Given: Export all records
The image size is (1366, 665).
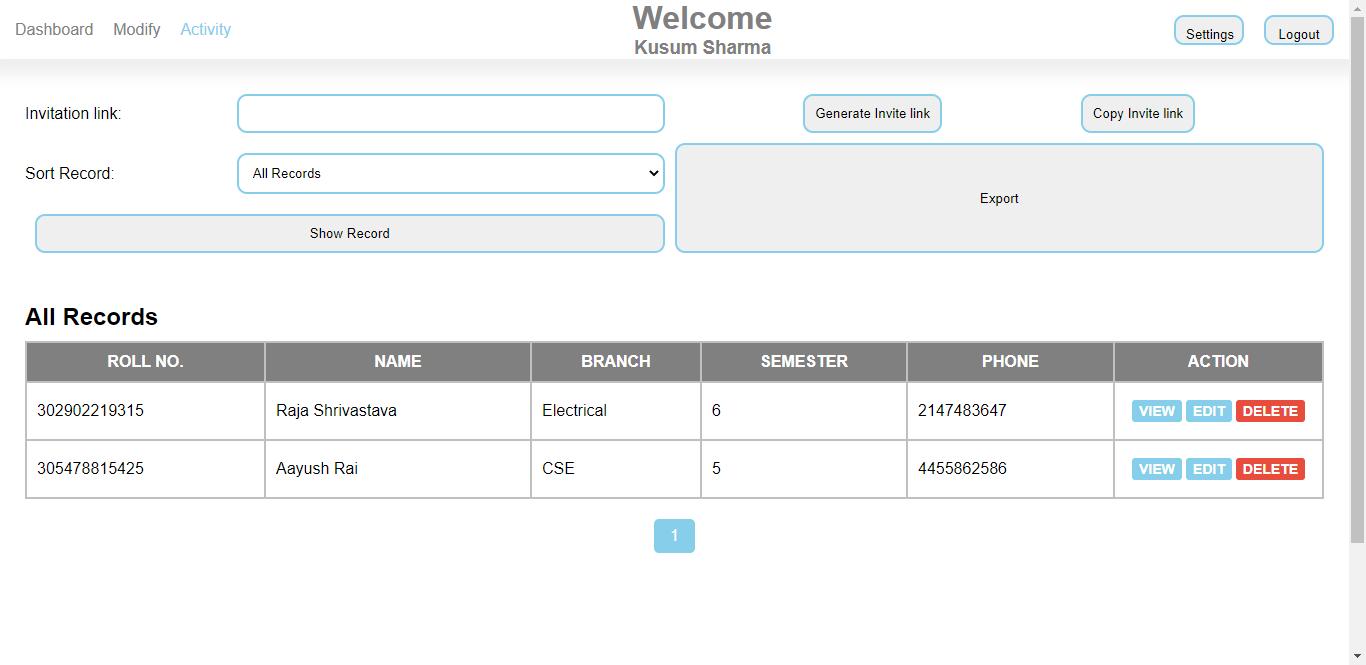Looking at the screenshot, I should pyautogui.click(x=999, y=198).
